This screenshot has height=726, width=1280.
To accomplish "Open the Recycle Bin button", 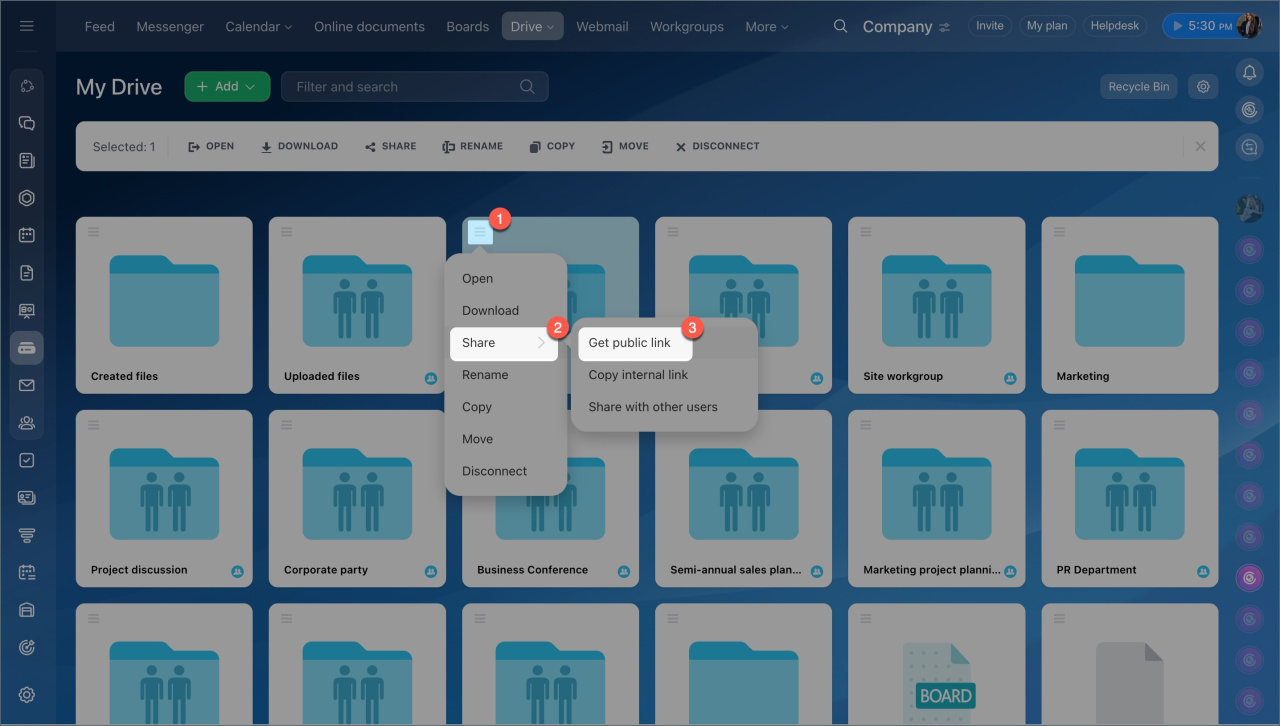I will point(1138,87).
